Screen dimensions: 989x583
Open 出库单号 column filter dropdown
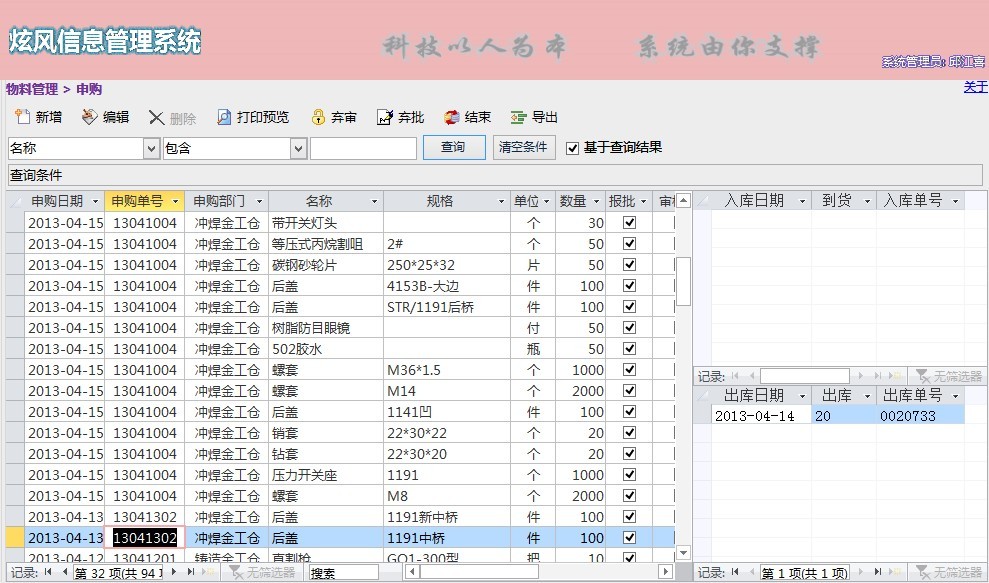[x=956, y=396]
